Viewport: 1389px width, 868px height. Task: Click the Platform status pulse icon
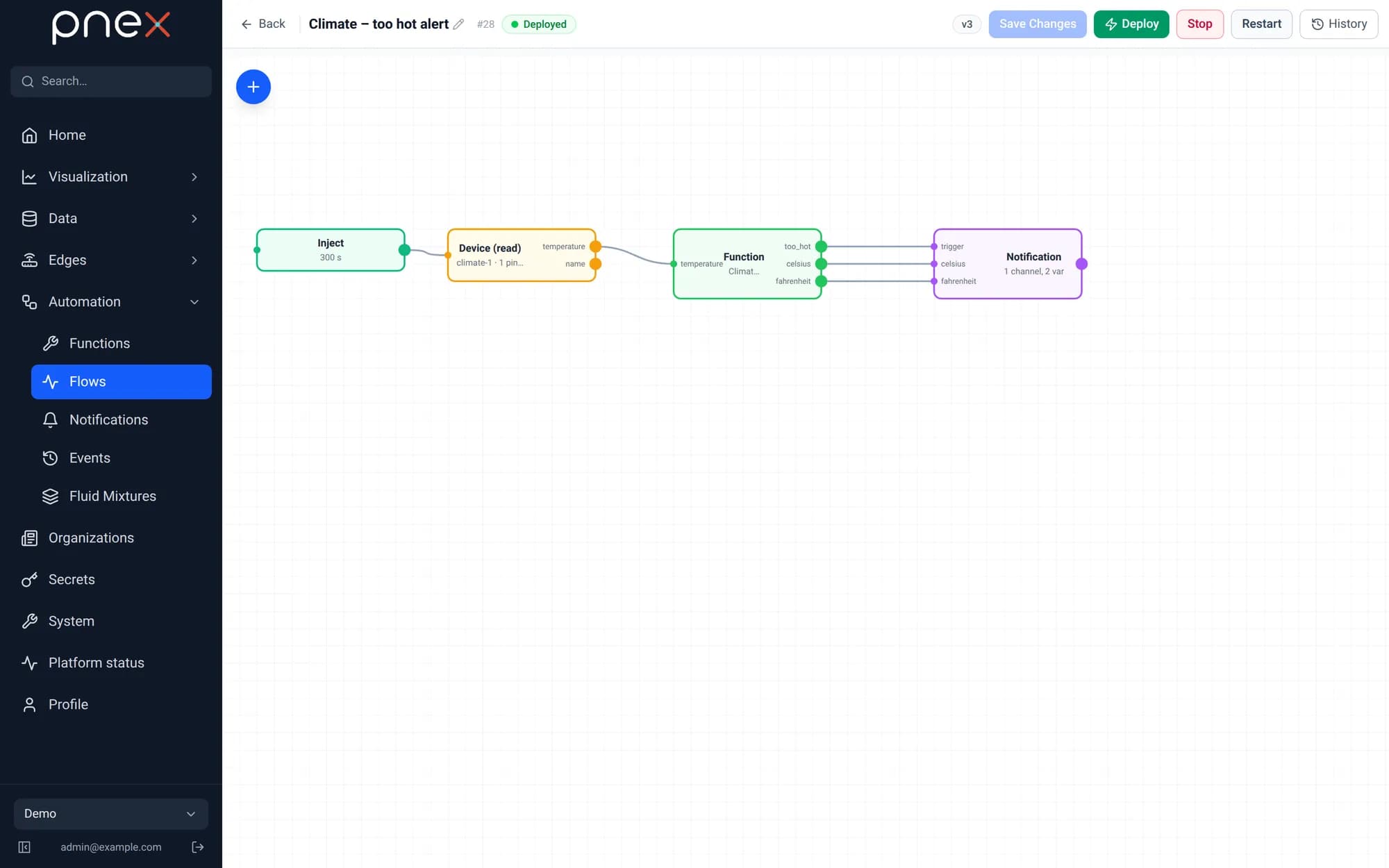click(29, 663)
